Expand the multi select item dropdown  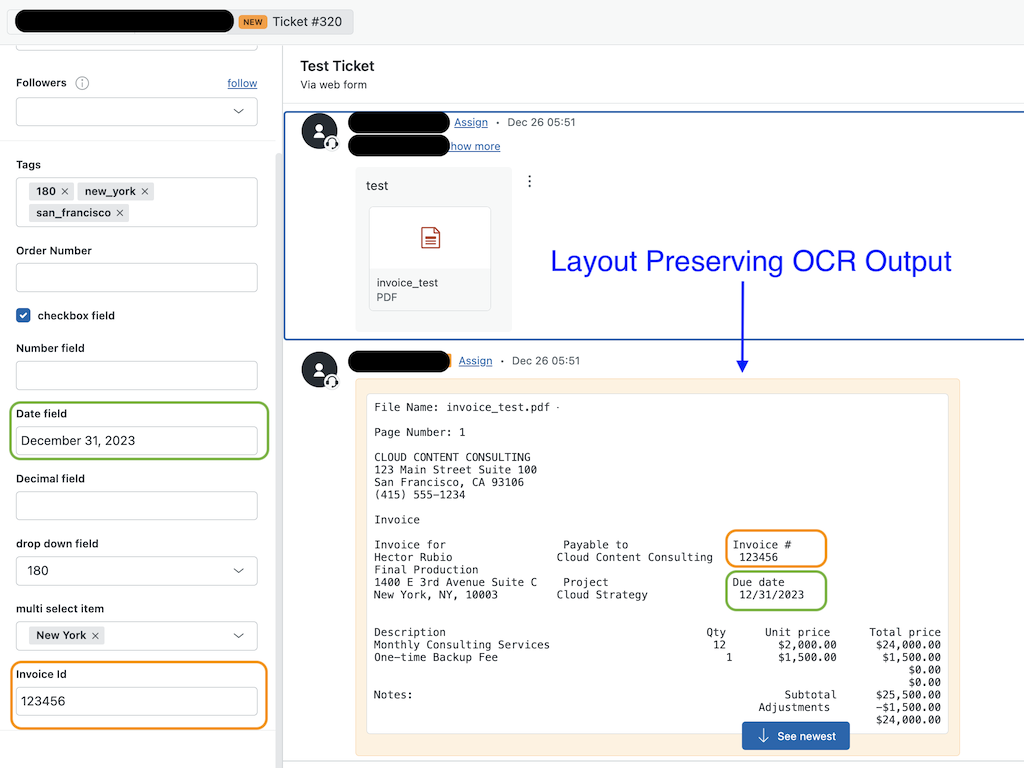tap(238, 636)
